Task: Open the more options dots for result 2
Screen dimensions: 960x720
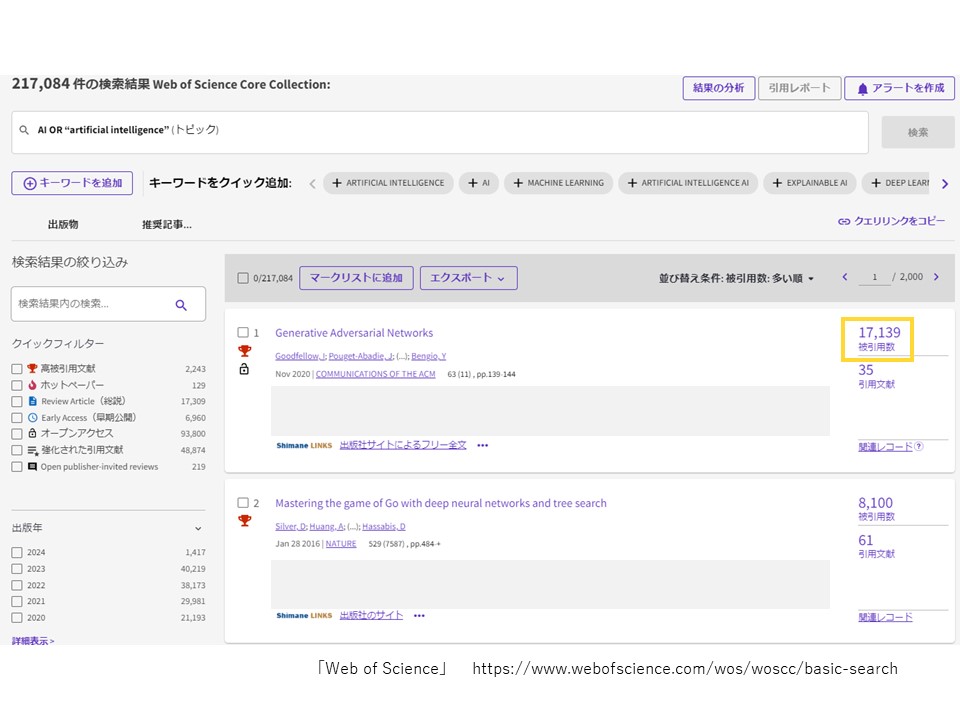Action: [x=419, y=616]
